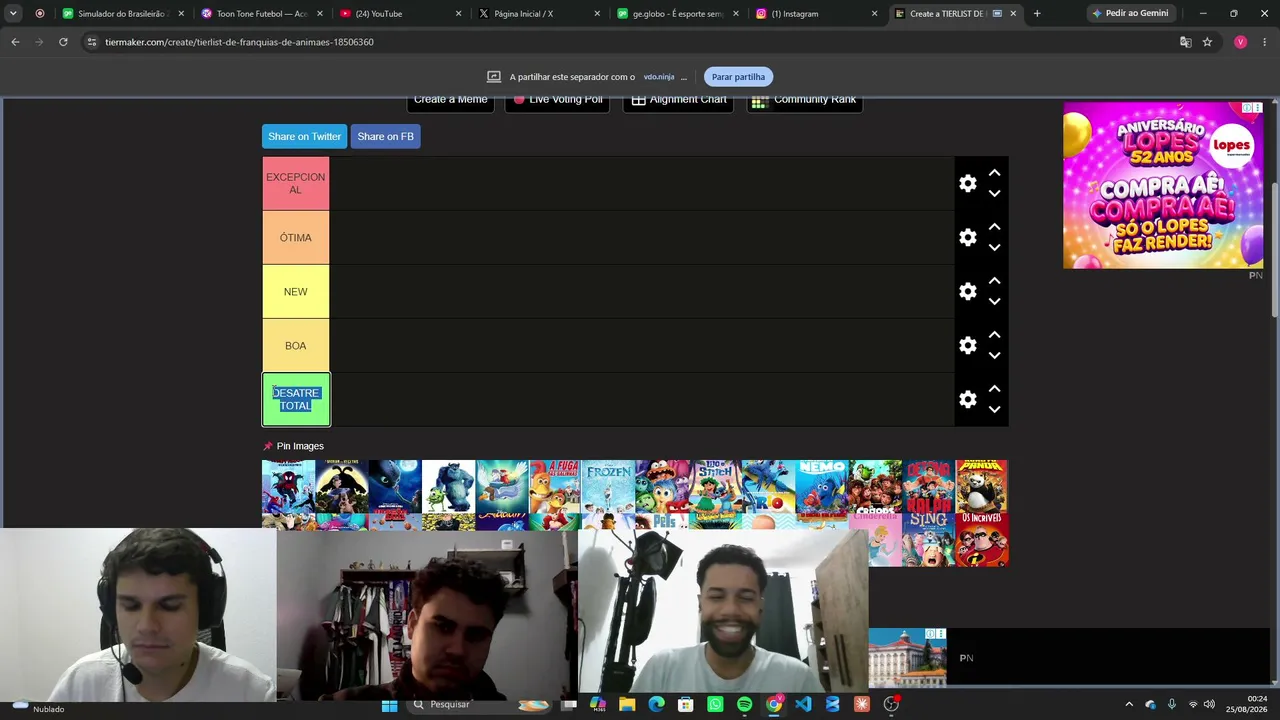Pick the Detona Ralph poster
The image size is (1280, 720).
928,486
